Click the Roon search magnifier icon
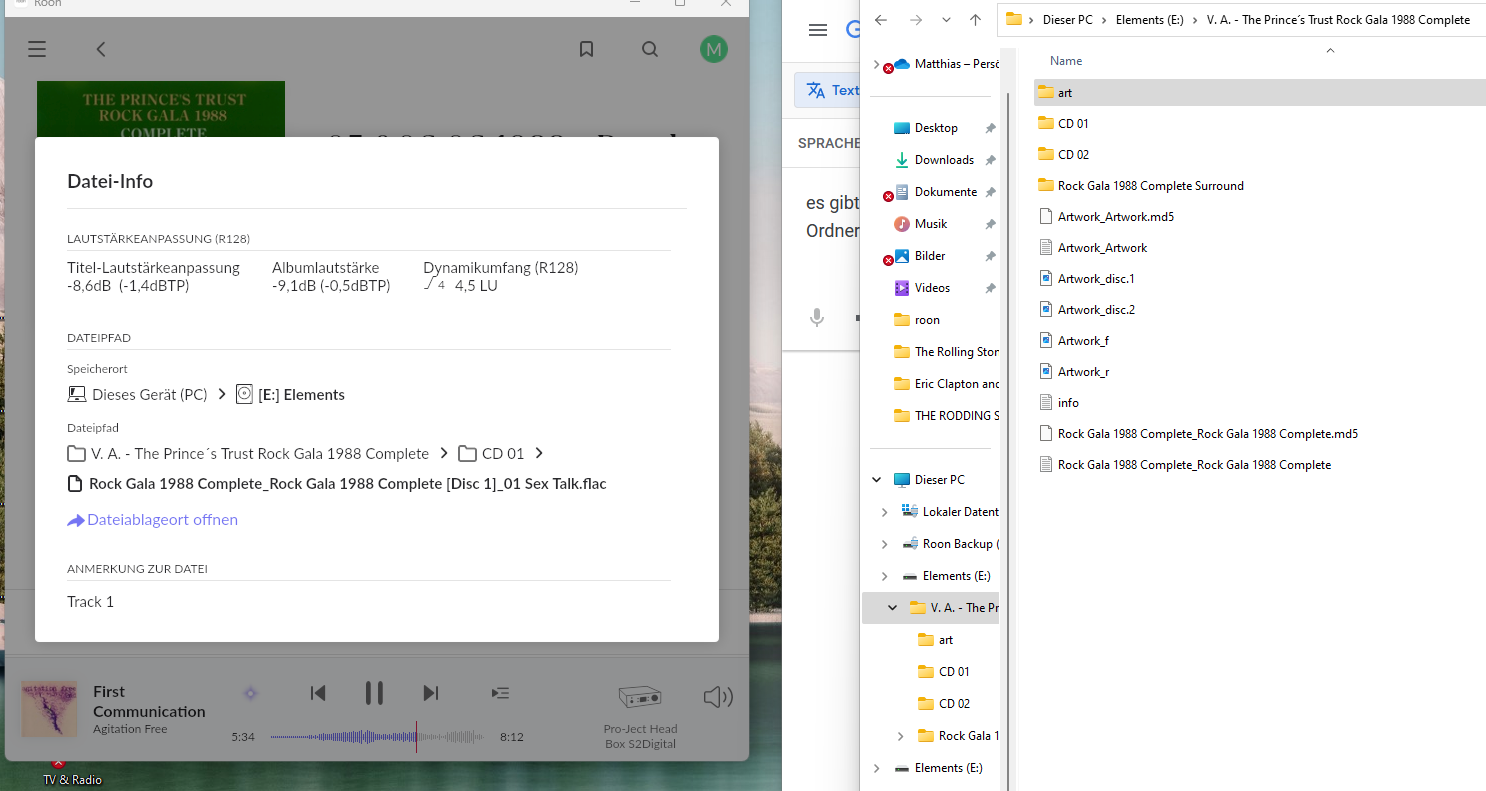The image size is (1486, 791). pos(650,49)
